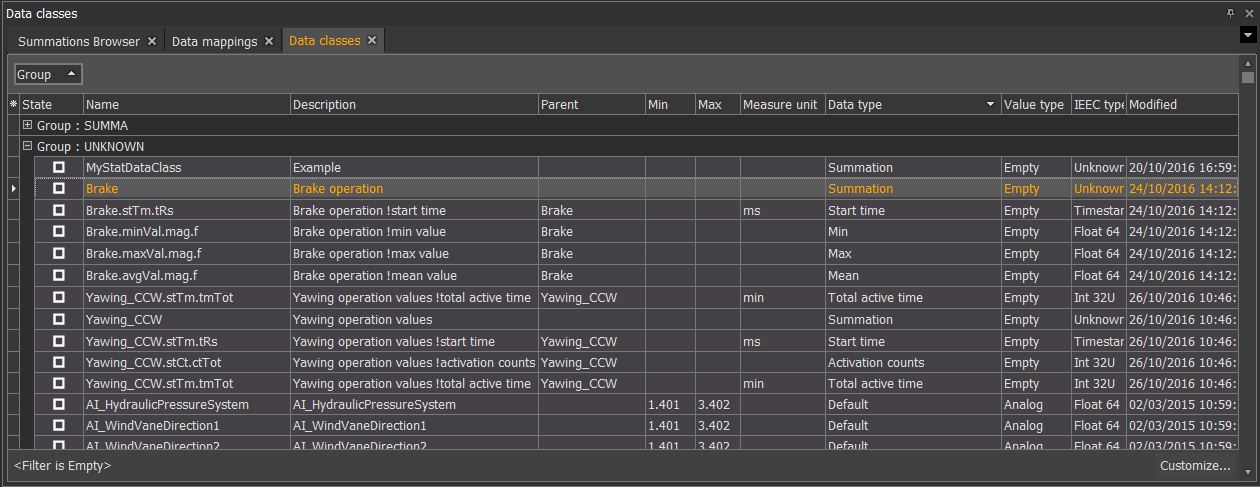
Task: Select 'Brake operation !start time' cell
Action: point(414,210)
